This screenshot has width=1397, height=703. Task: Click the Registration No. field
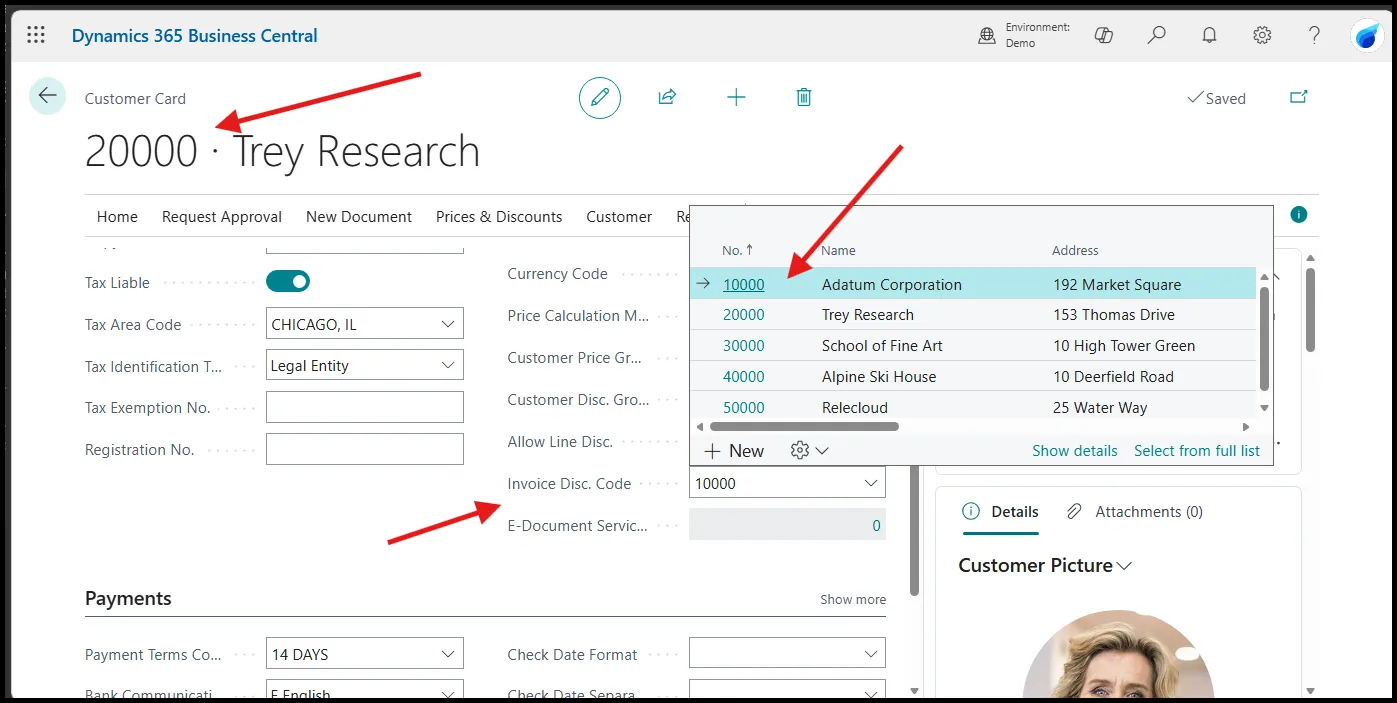[365, 449]
